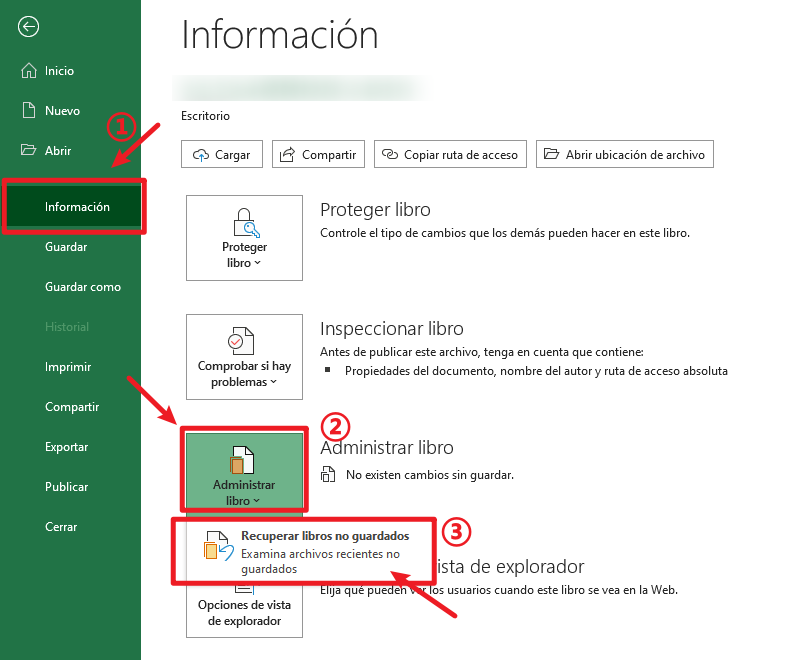
Task: Choose Guardar in the sidebar
Action: (x=66, y=247)
